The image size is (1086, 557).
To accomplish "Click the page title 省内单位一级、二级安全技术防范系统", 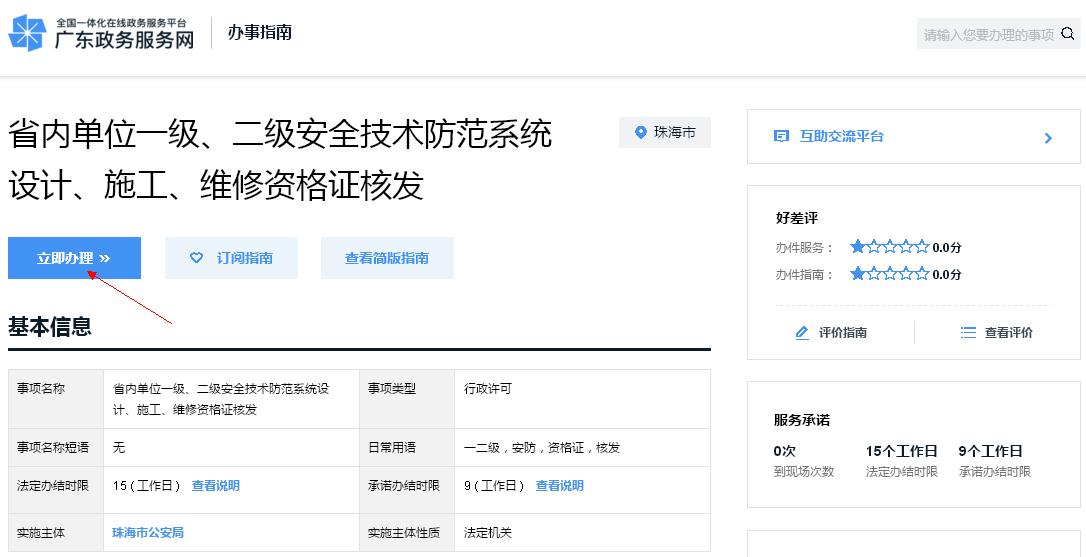I will tap(280, 134).
